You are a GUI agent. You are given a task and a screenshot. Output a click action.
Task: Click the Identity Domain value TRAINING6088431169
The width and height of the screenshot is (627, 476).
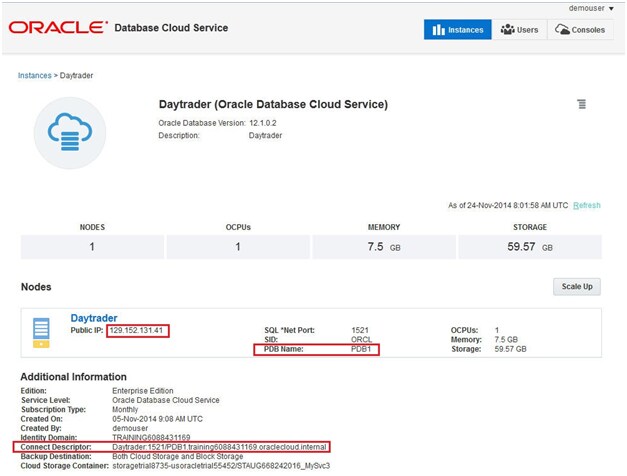point(151,437)
